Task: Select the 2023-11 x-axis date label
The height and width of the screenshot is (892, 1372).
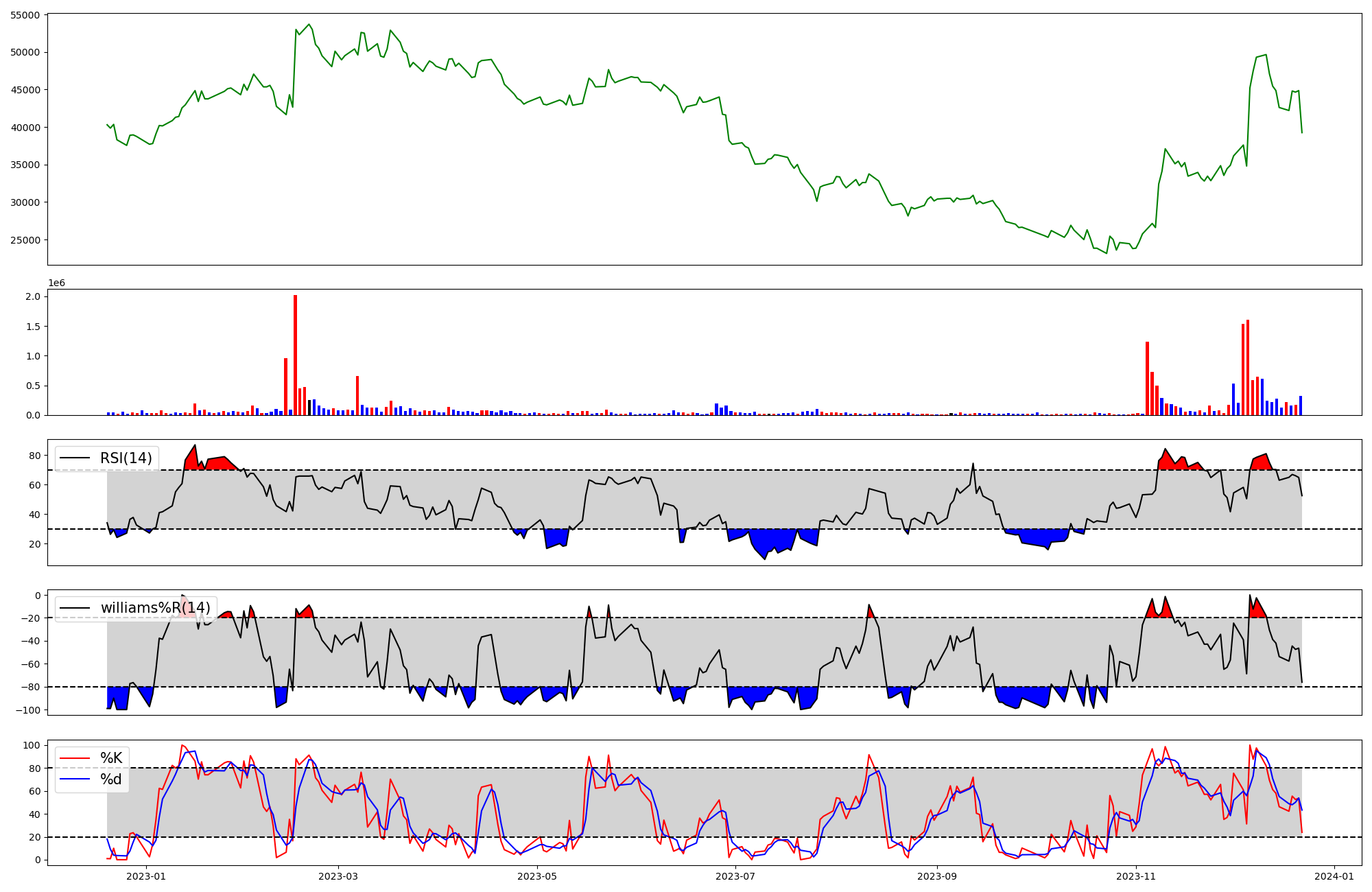Action: tap(1136, 876)
